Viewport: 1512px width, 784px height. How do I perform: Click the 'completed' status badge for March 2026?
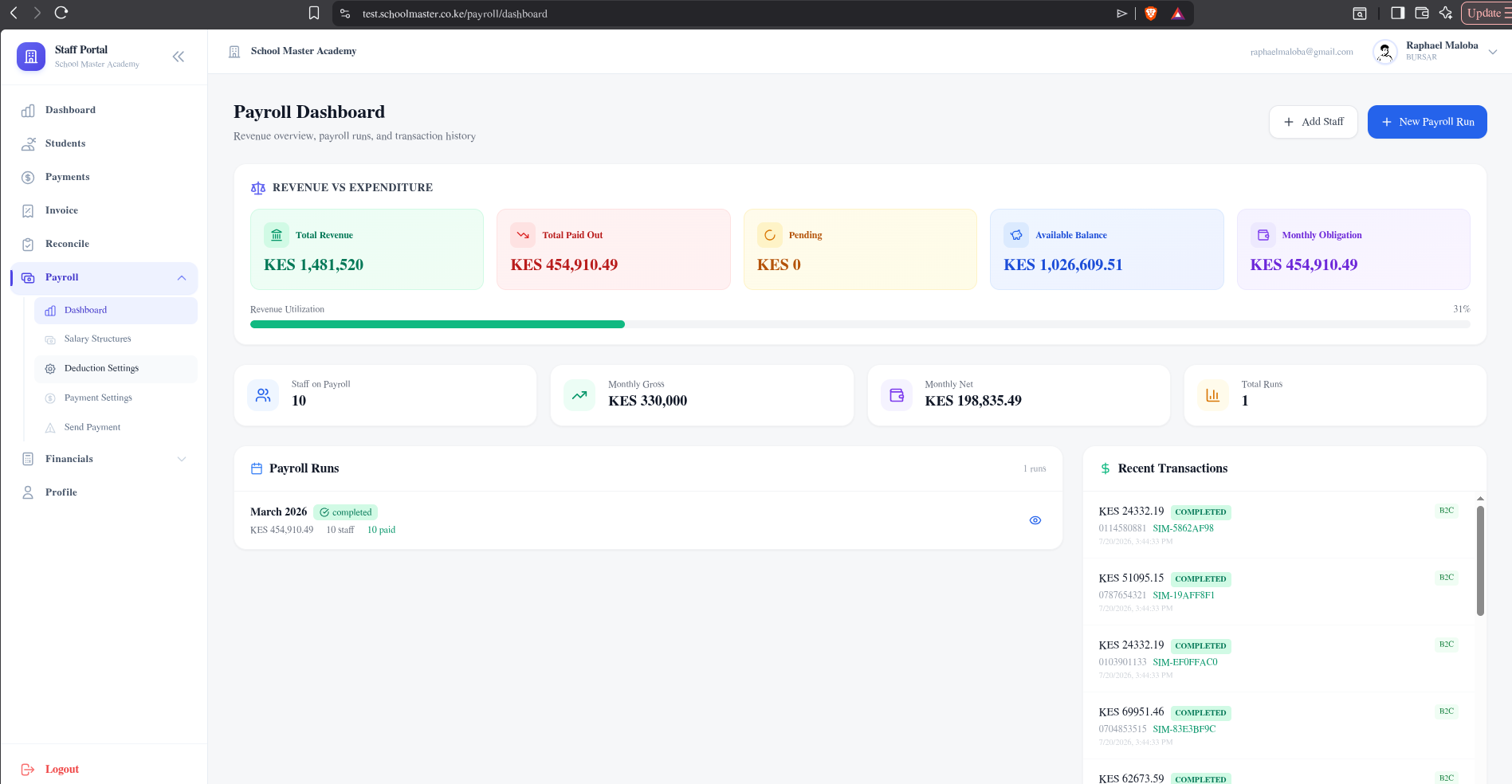[x=345, y=512]
